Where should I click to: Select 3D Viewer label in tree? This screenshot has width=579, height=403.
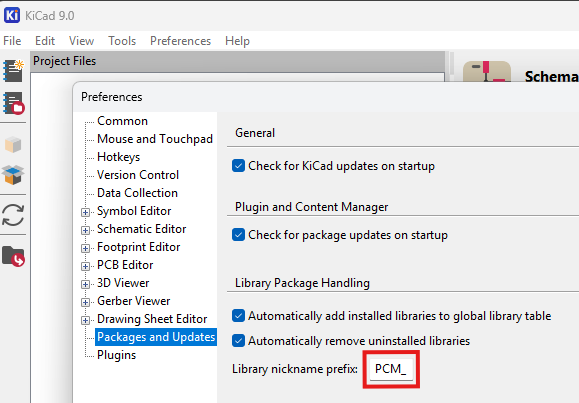point(123,283)
